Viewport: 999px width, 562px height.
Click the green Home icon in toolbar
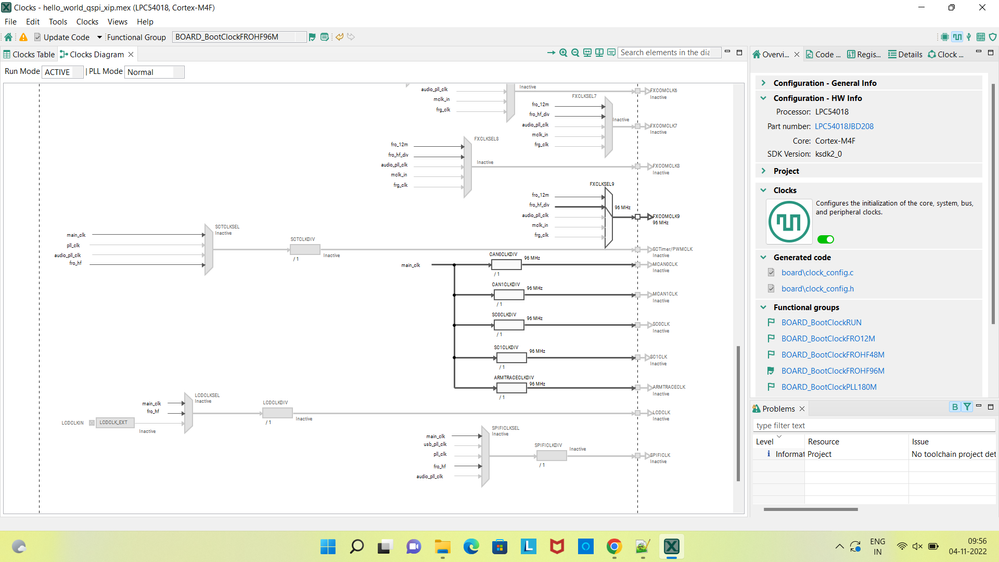coord(8,37)
